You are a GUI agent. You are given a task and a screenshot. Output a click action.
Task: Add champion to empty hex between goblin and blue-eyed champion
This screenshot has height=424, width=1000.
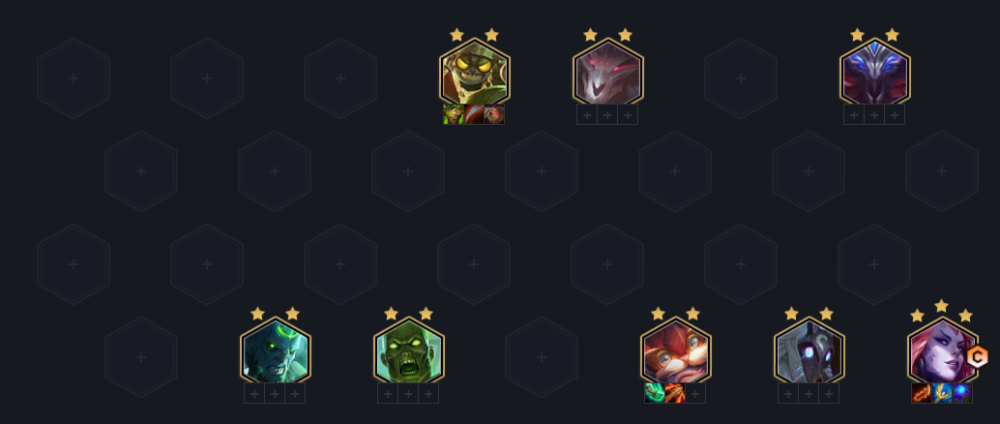click(740, 78)
